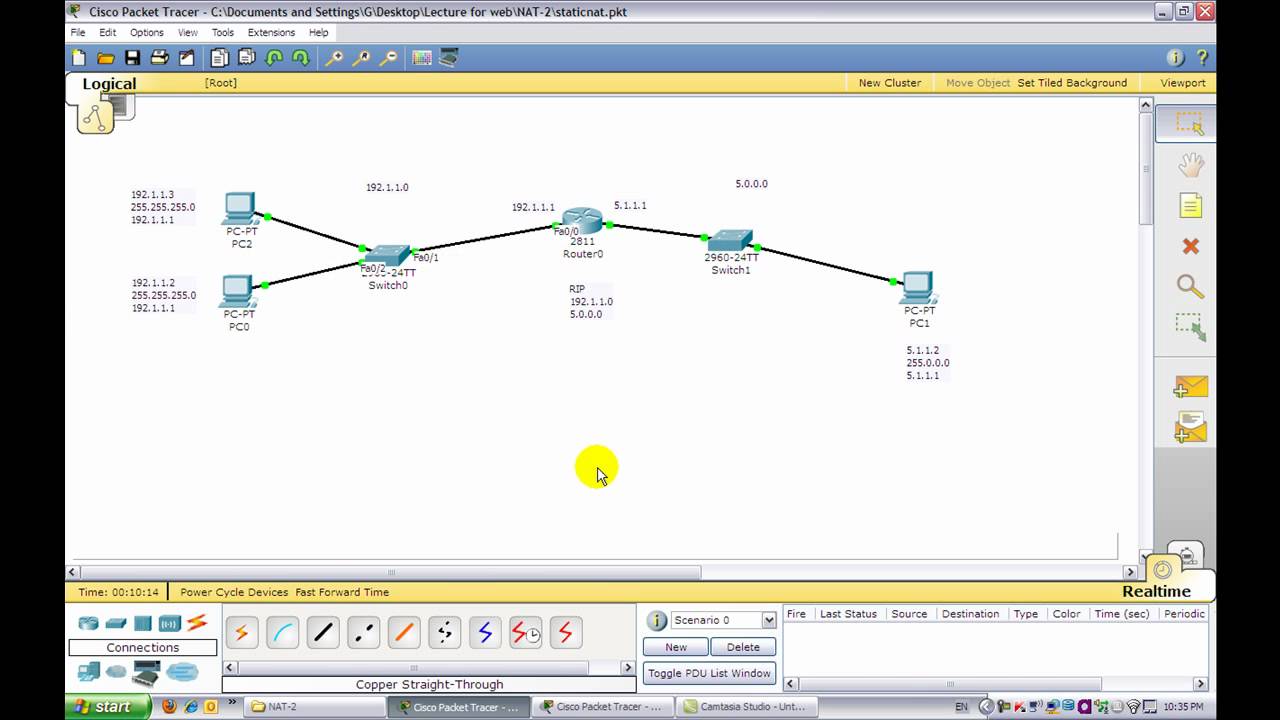Select the Switch0 device on the canvas
Viewport: 1280px width, 720px height.
[x=387, y=255]
